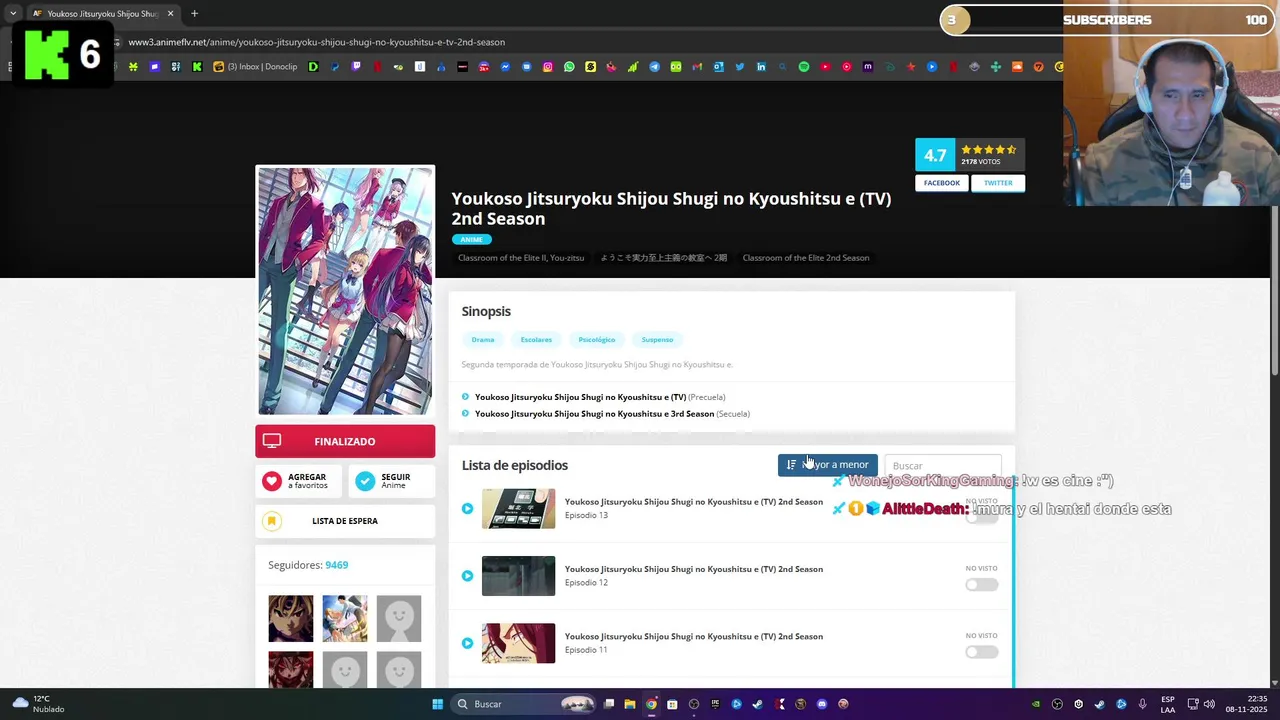This screenshot has width=1280, height=720.
Task: Click the volume icon in system tray
Action: [x=1210, y=704]
